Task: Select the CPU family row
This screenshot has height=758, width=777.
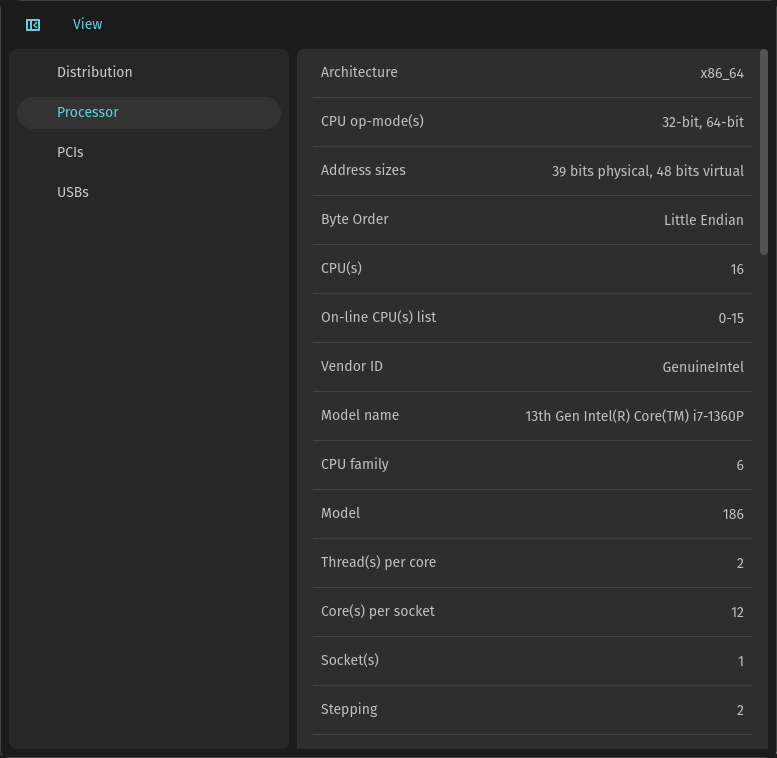Action: coord(532,465)
